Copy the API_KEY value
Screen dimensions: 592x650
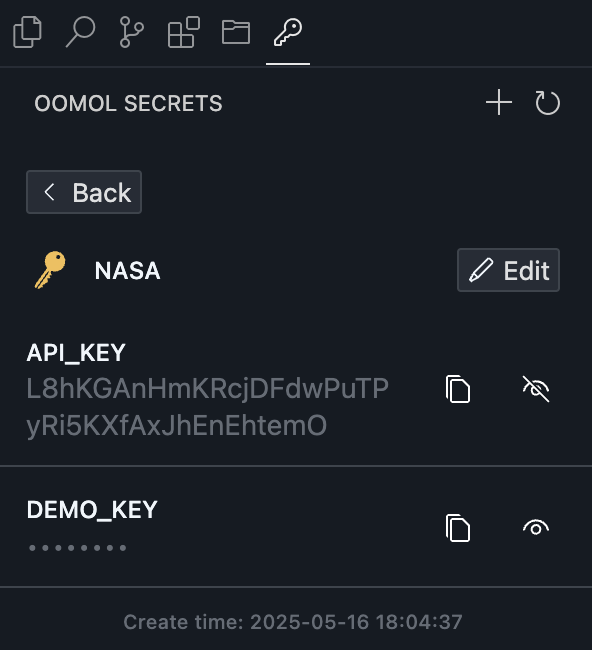click(458, 389)
